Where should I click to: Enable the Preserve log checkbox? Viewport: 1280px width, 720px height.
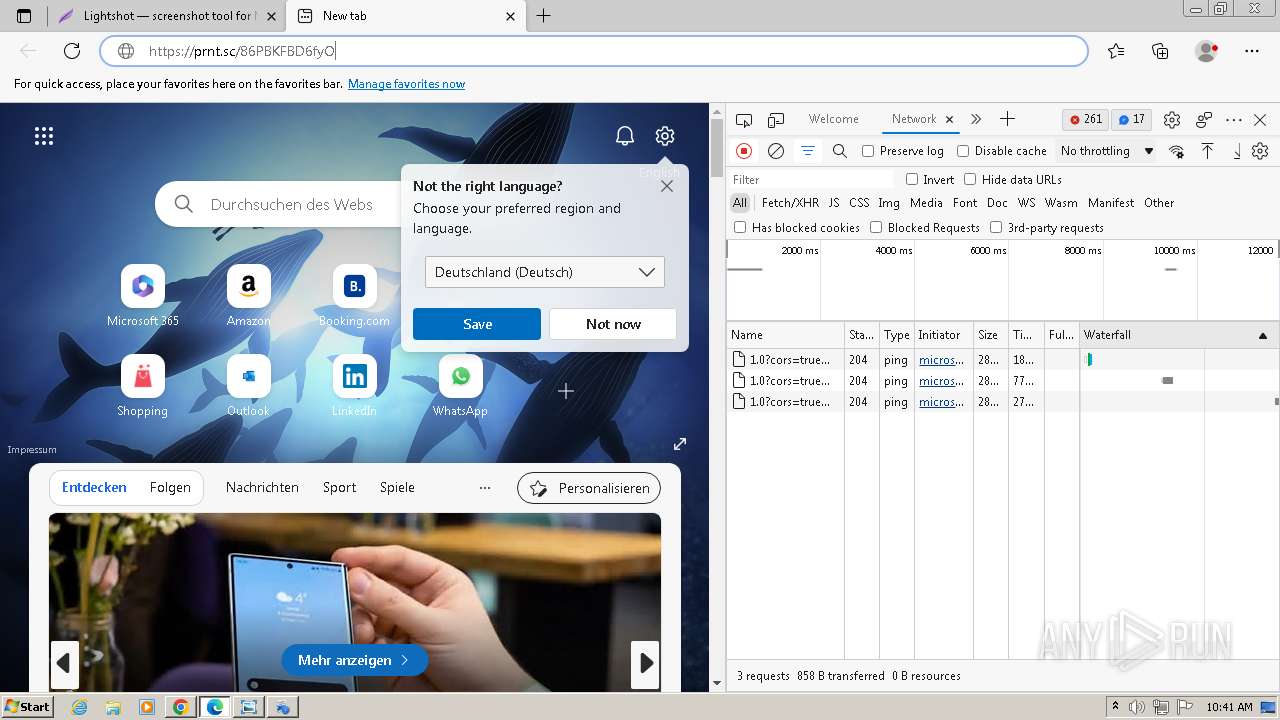tap(868, 151)
